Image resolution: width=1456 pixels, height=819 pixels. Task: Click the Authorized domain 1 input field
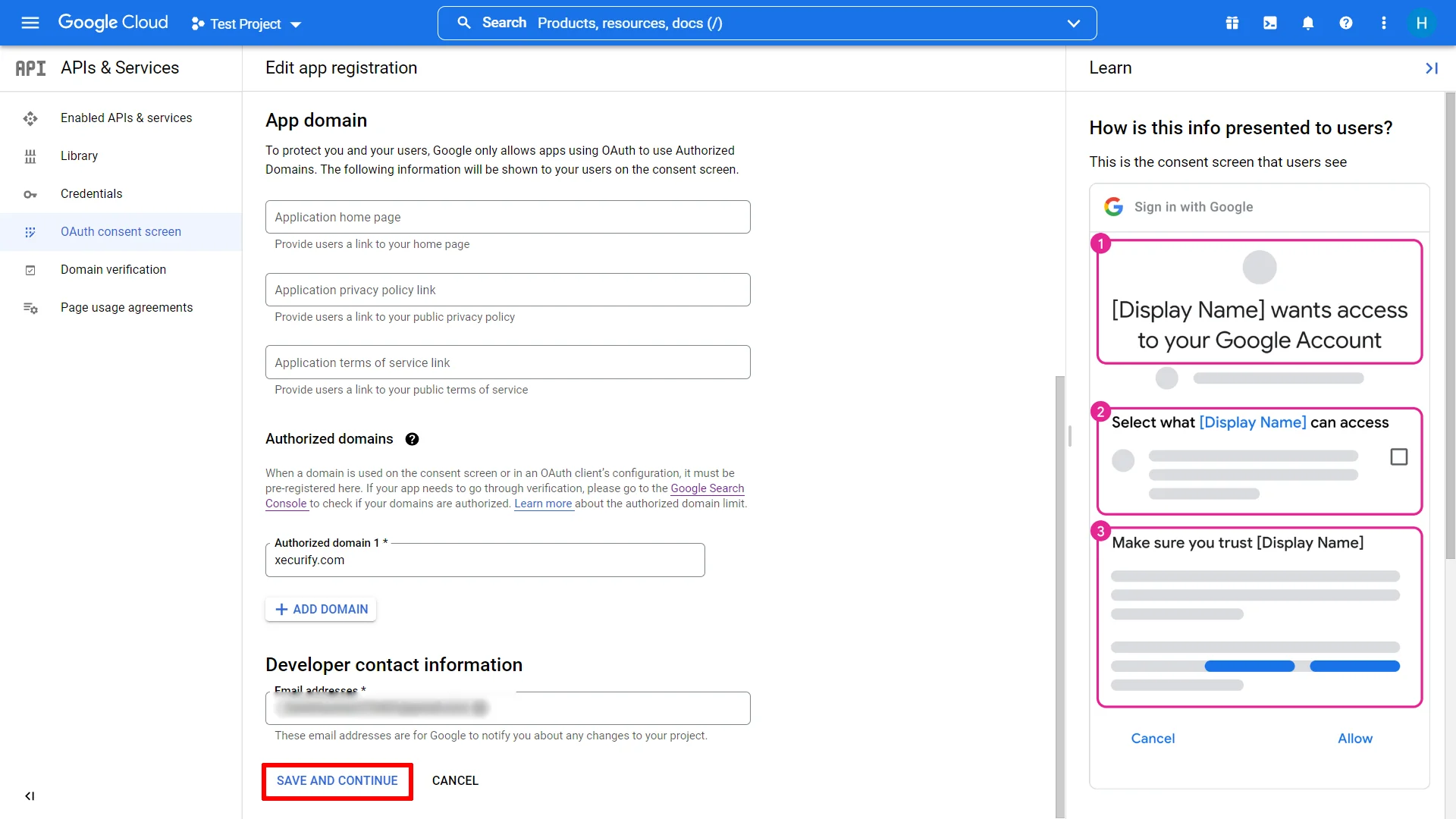pyautogui.click(x=485, y=559)
